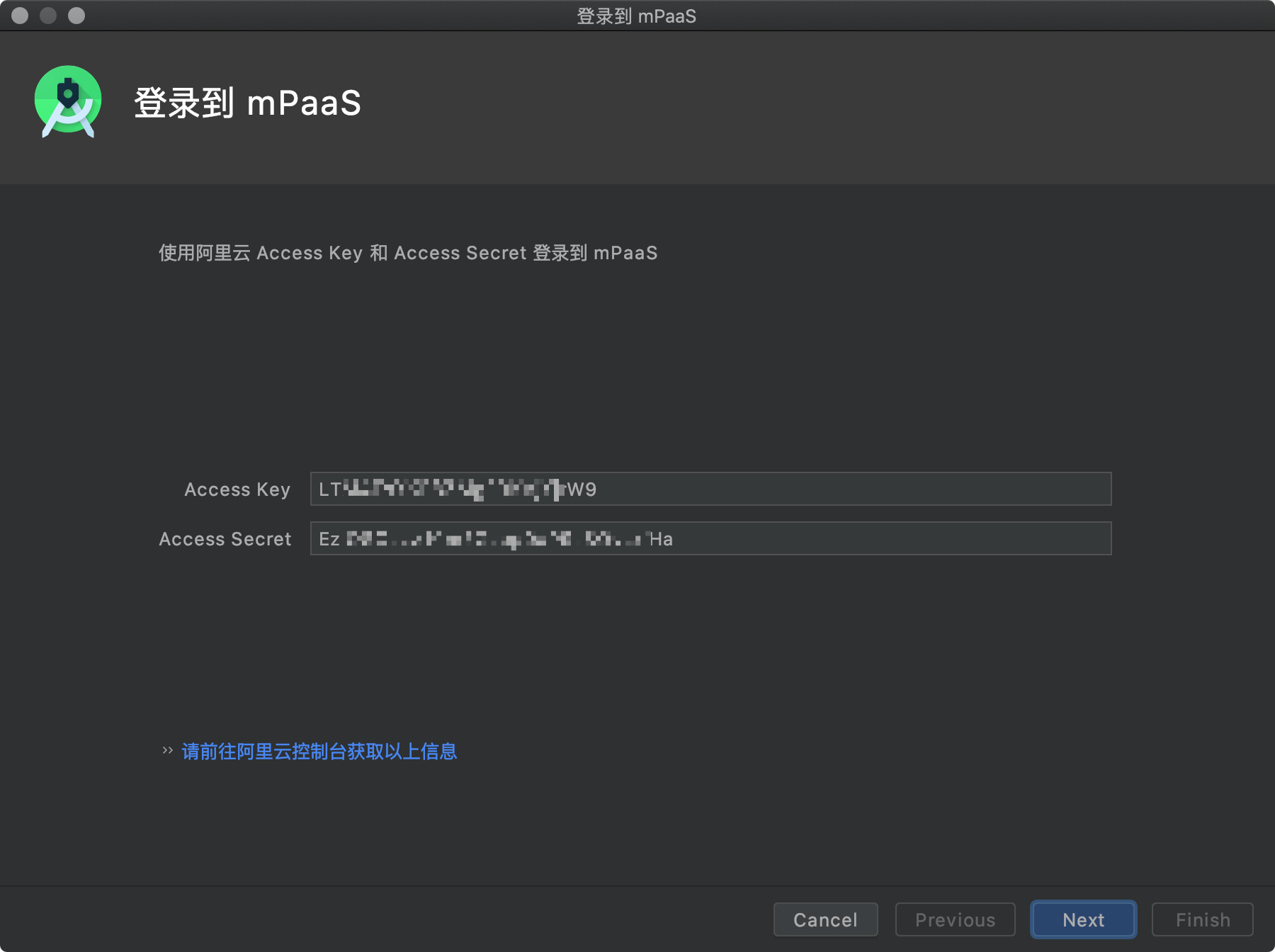Click the disabled Previous button

click(x=956, y=919)
